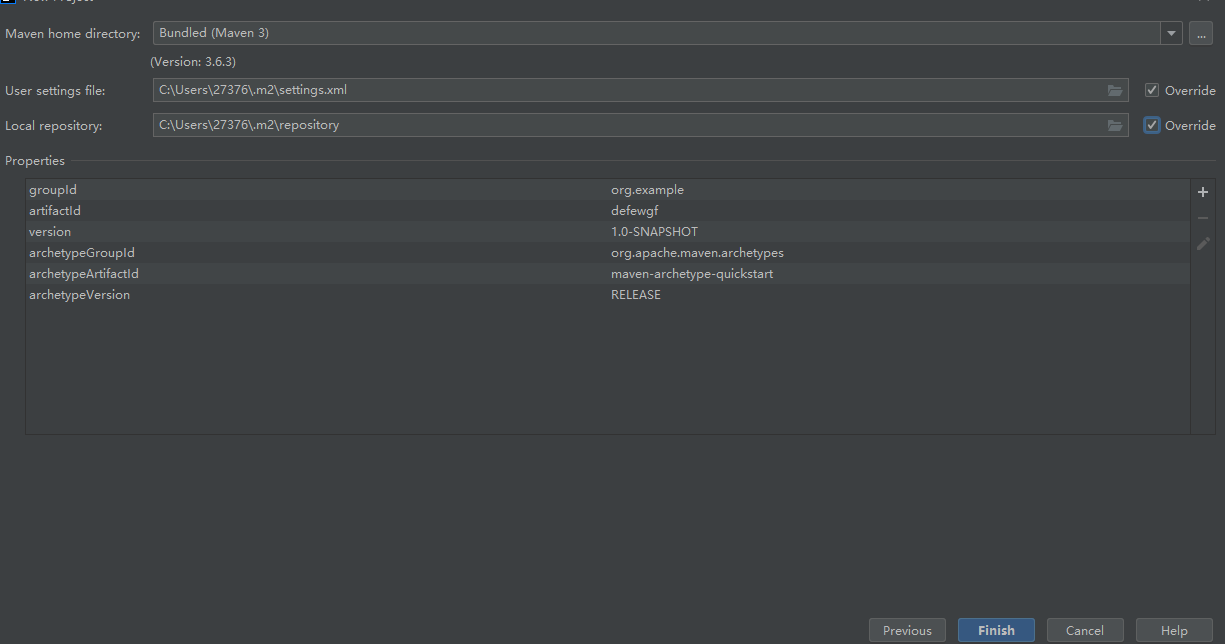Select the archetypeVersion property row
Image resolution: width=1225 pixels, height=644 pixels.
(x=608, y=295)
